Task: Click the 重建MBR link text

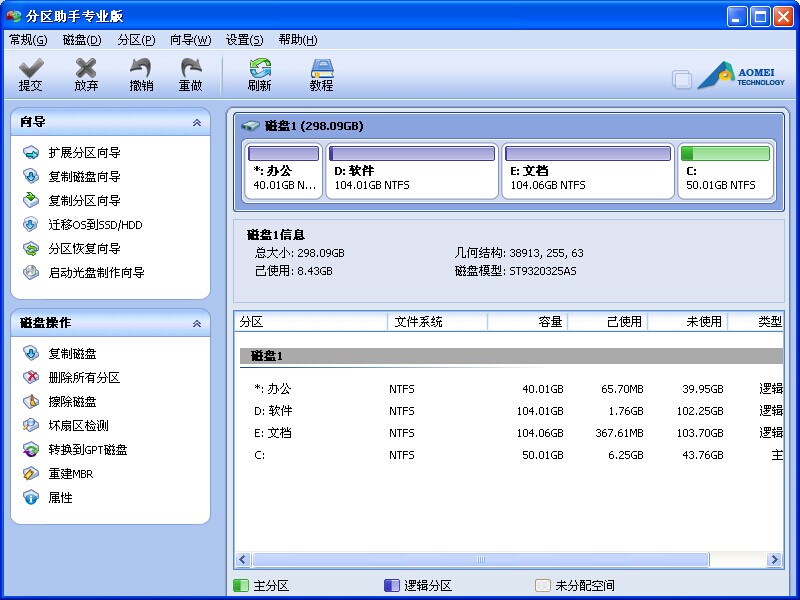Action: coord(71,474)
